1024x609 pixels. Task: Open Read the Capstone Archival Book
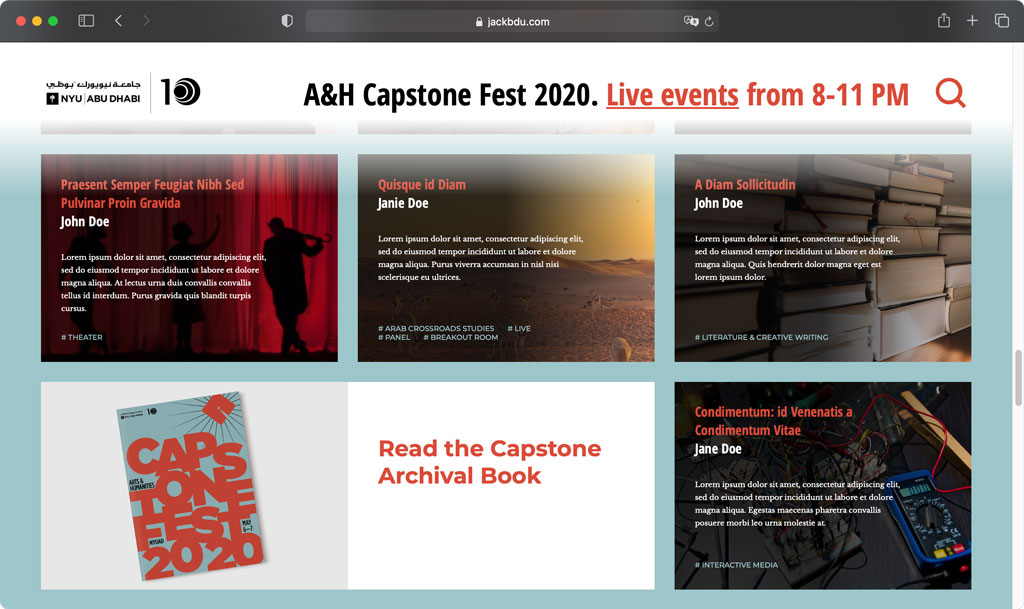490,462
